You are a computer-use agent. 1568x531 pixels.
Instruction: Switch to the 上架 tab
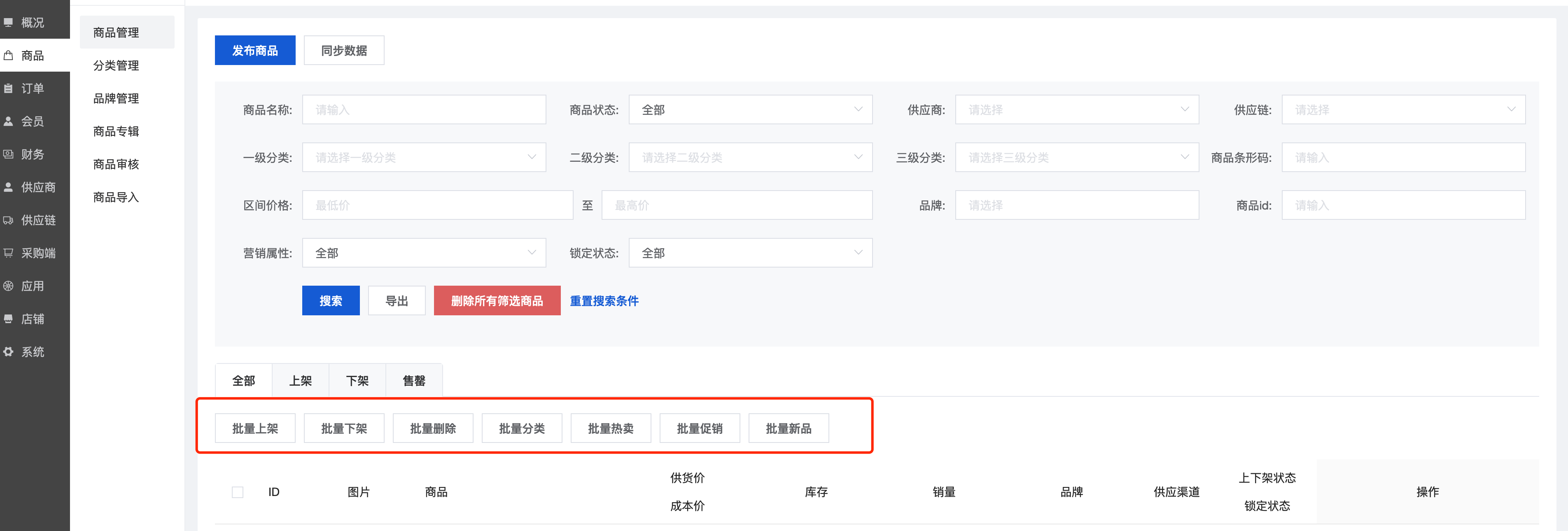[300, 381]
